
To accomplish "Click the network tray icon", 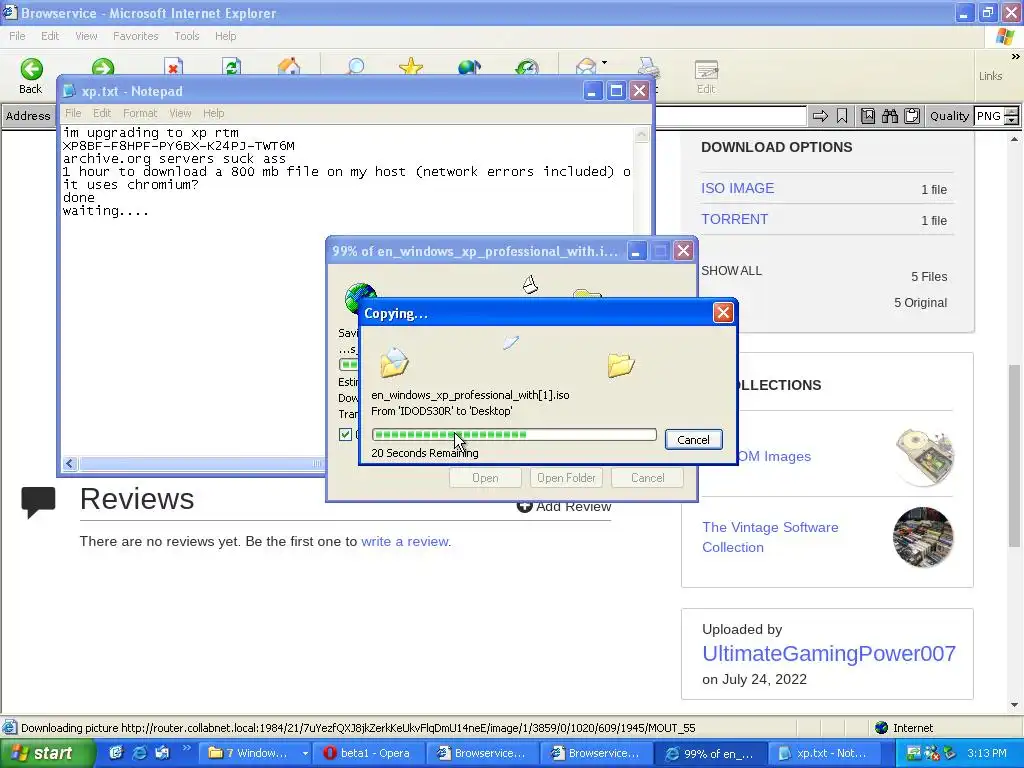I will point(914,753).
